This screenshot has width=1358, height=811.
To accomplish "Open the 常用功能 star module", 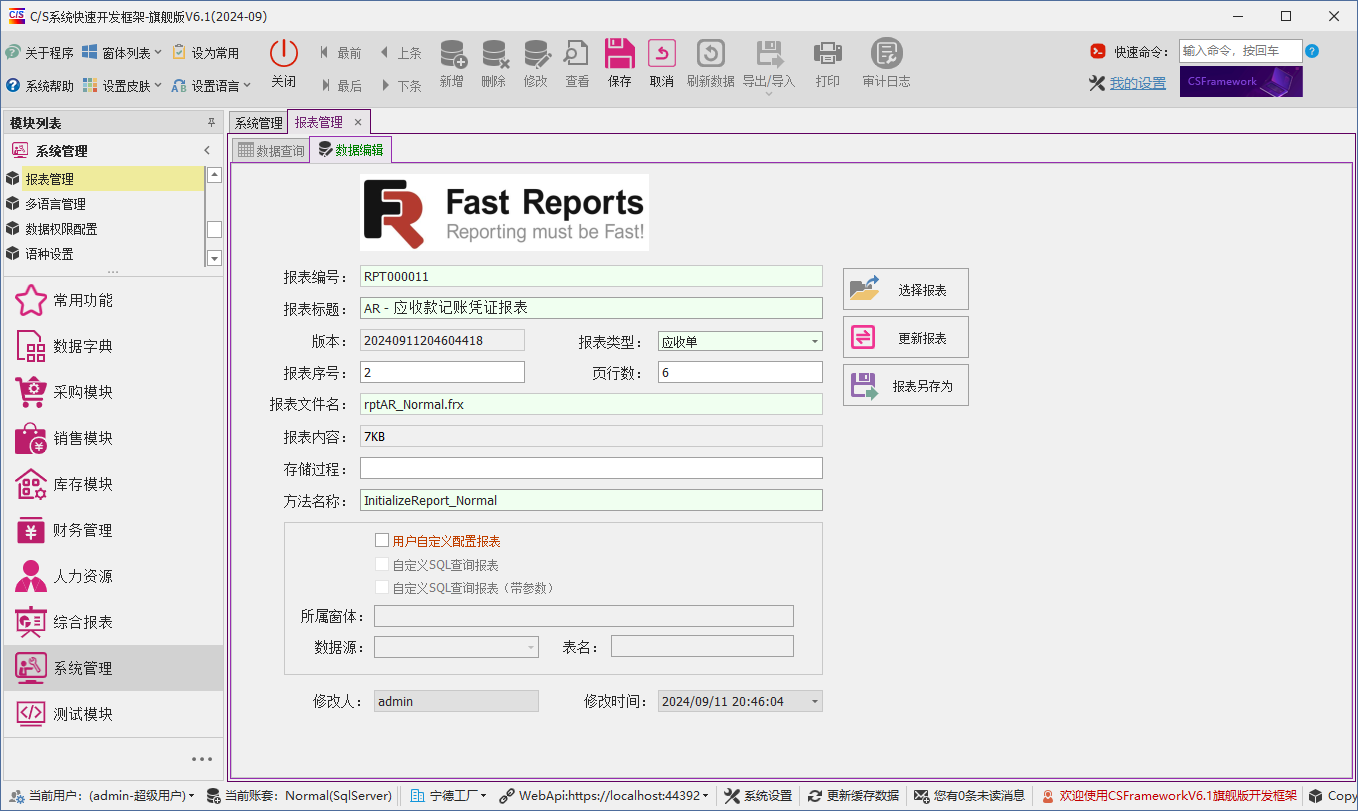I will (112, 300).
